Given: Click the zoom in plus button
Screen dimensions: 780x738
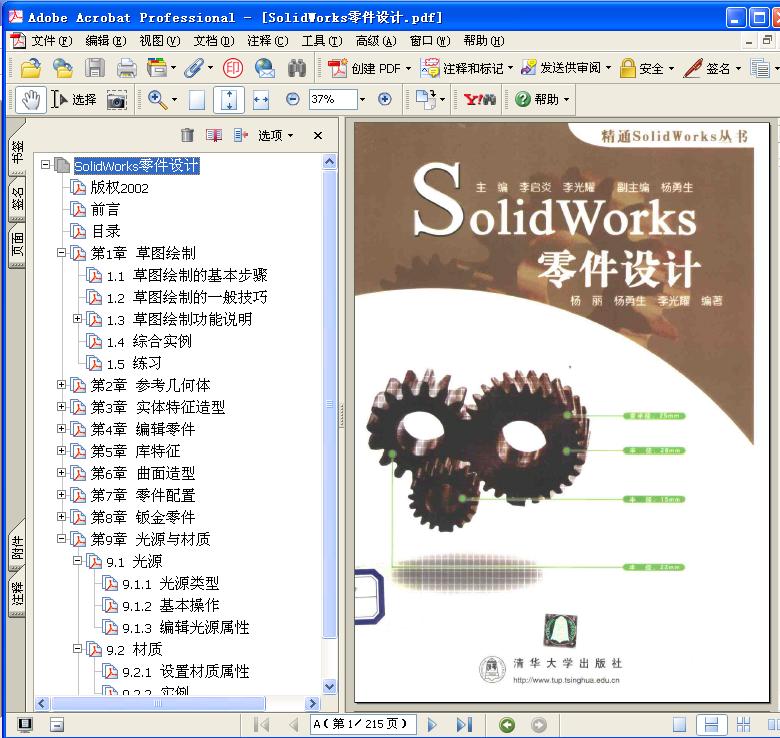Looking at the screenshot, I should point(384,99).
